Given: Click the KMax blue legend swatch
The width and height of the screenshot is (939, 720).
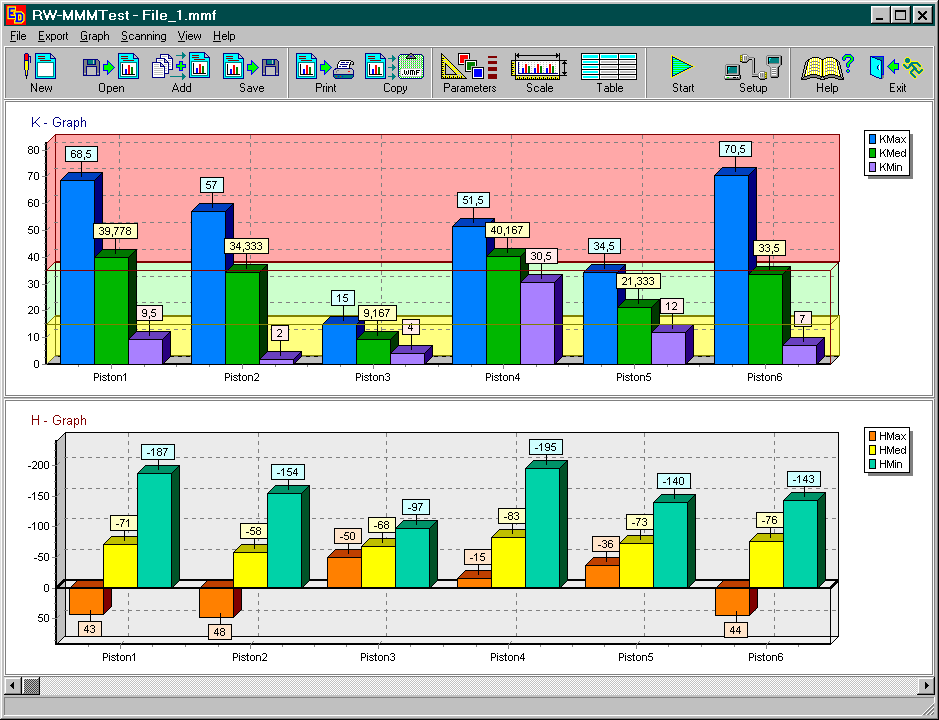Looking at the screenshot, I should [x=873, y=139].
